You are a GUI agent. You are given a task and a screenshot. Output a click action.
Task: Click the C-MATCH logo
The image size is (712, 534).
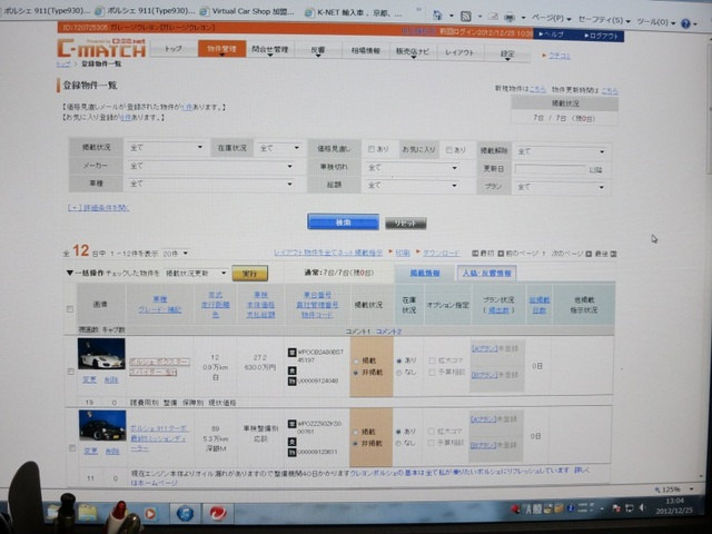[101, 48]
